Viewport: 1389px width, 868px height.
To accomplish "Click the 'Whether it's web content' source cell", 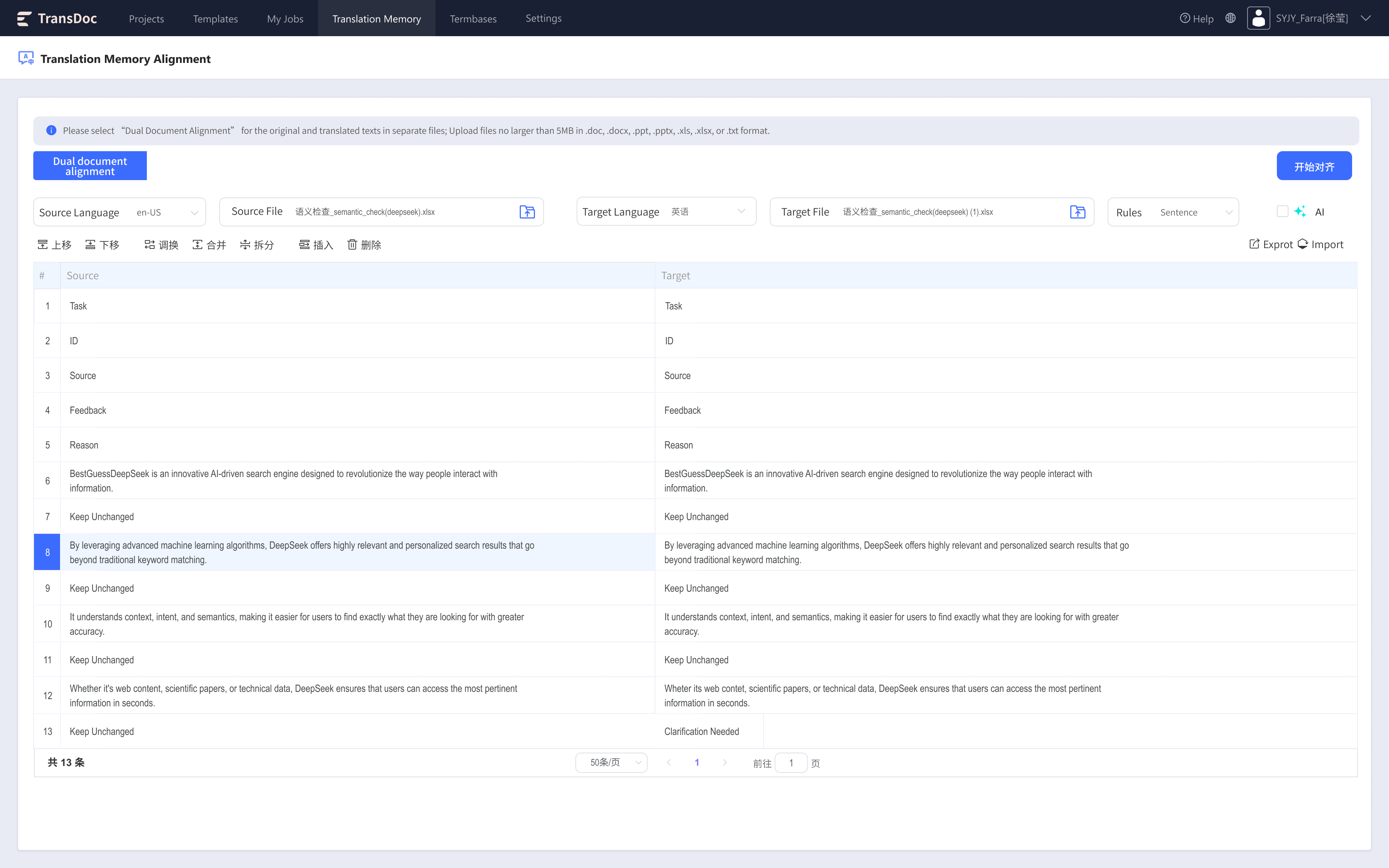I will pos(358,695).
